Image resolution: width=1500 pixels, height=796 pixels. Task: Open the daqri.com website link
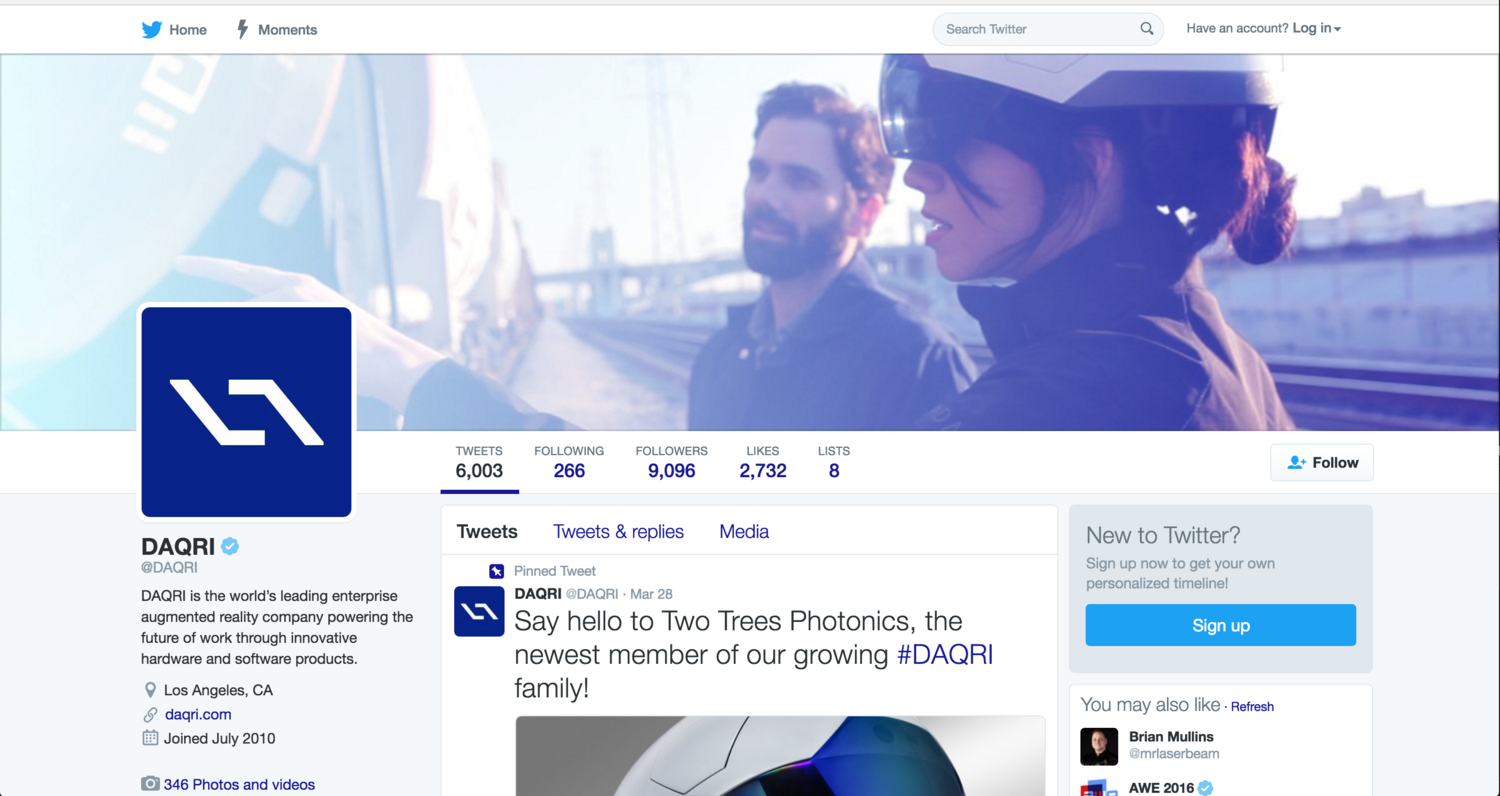[198, 714]
